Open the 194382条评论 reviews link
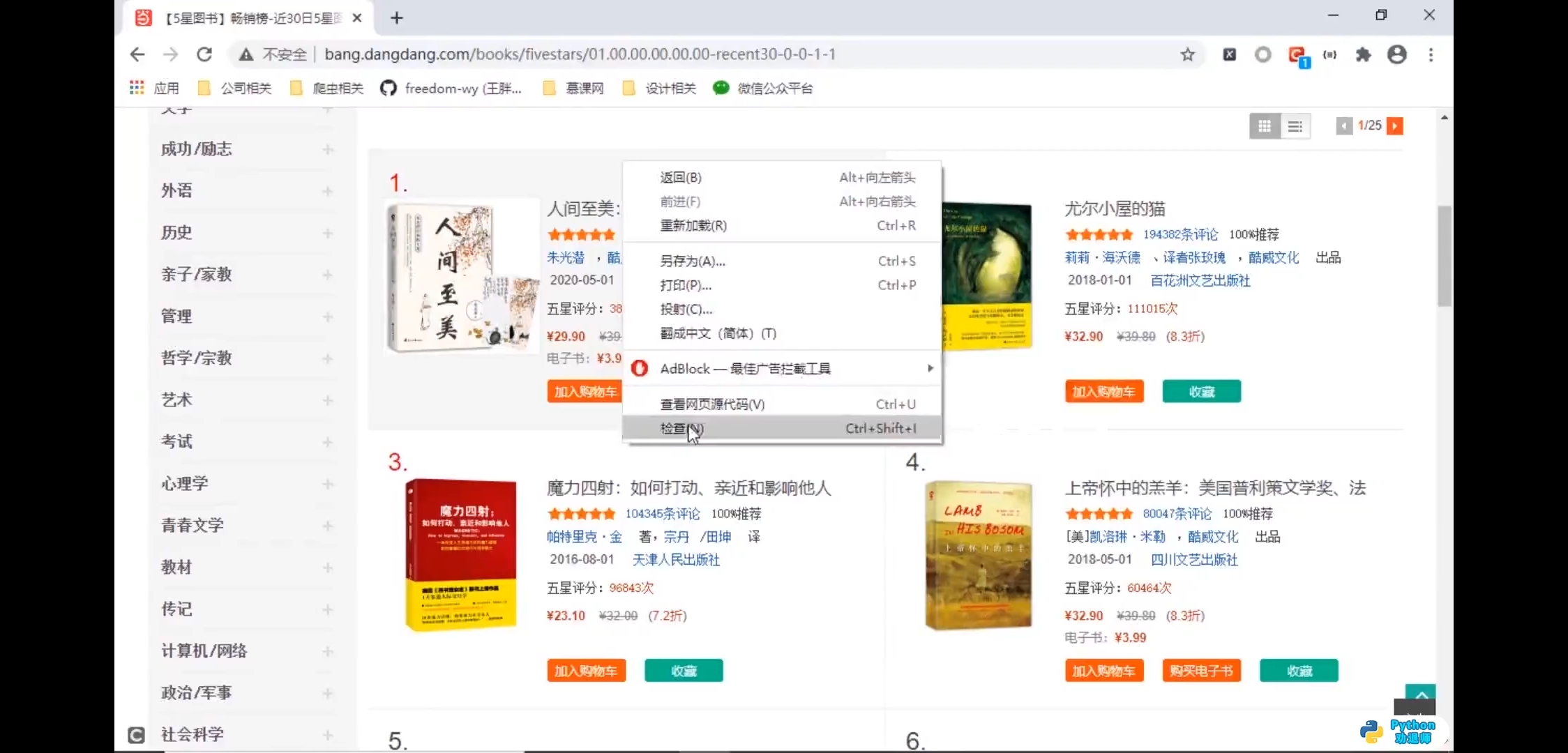Image resolution: width=1568 pixels, height=753 pixels. click(x=1180, y=235)
